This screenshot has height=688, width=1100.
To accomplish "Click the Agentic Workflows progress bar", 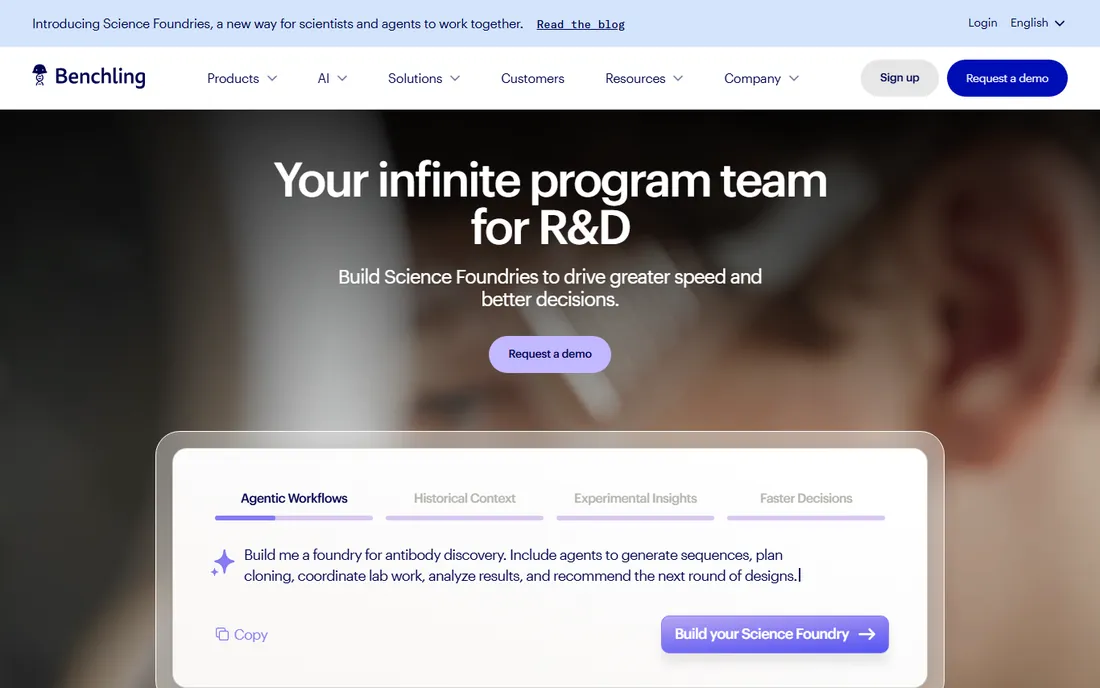I will pyautogui.click(x=294, y=518).
